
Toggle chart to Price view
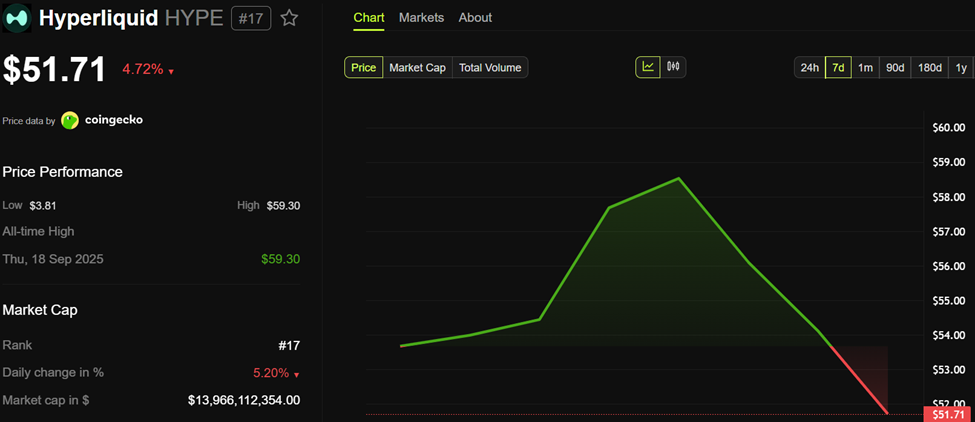364,68
